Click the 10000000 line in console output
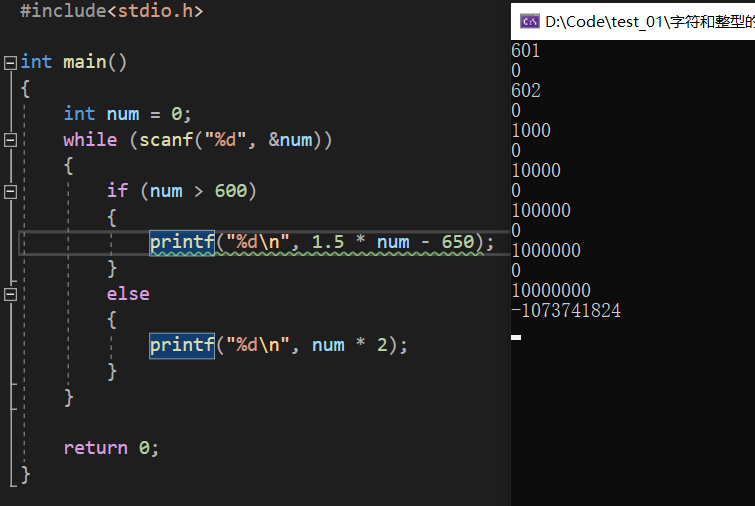This screenshot has height=506, width=755. 551,290
